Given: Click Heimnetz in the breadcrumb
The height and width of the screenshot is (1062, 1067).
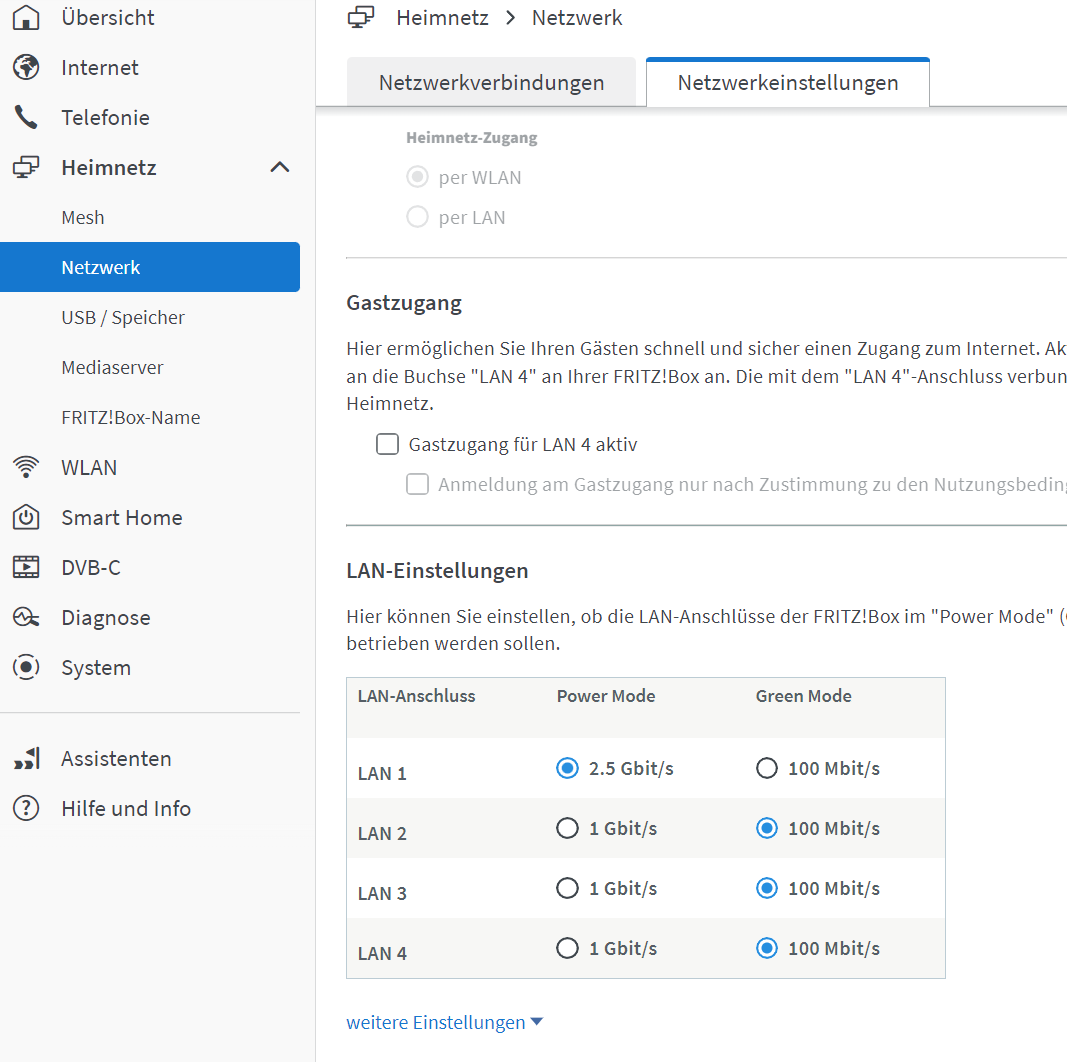Looking at the screenshot, I should pyautogui.click(x=442, y=17).
